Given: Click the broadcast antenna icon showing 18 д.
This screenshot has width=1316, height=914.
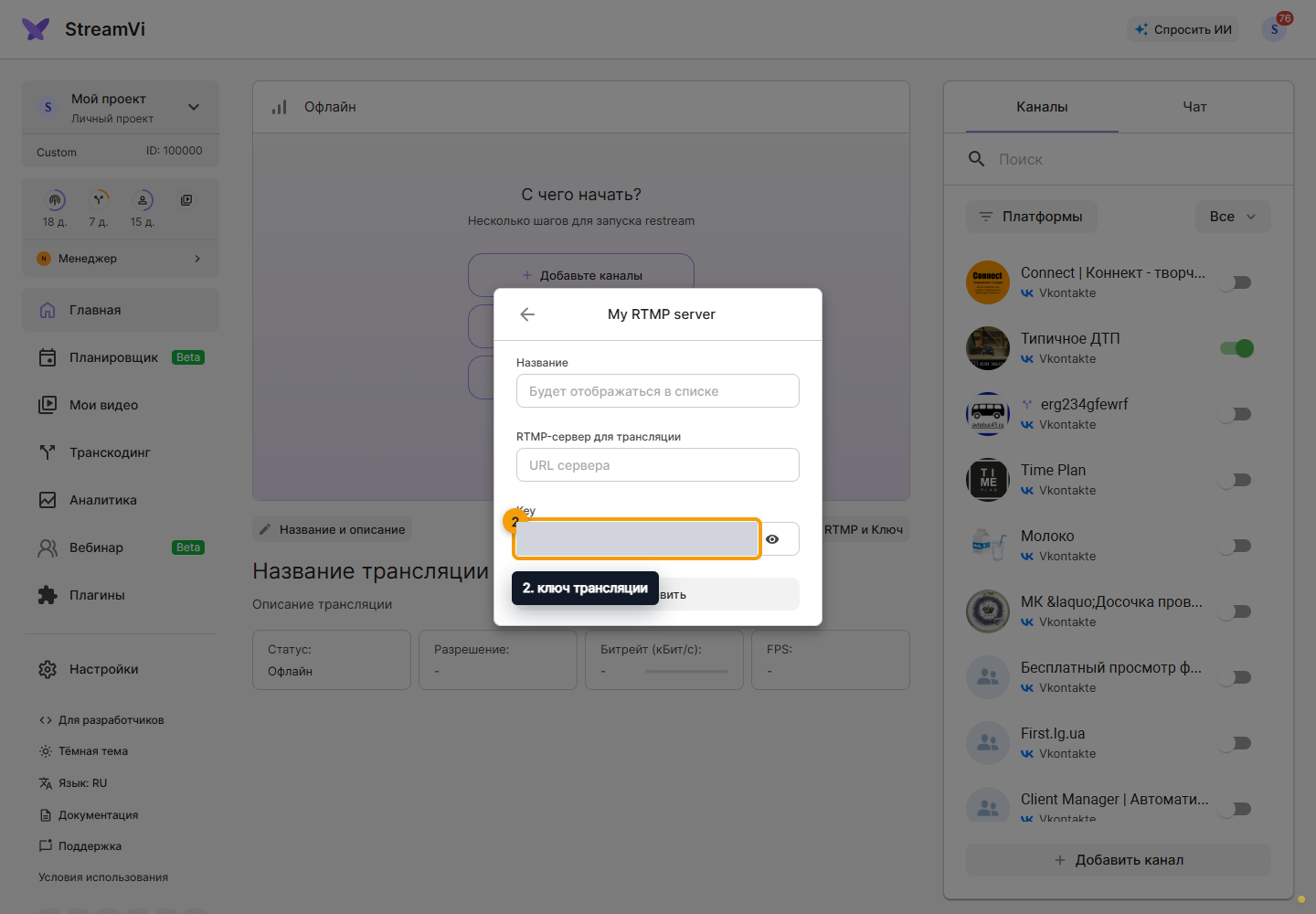Looking at the screenshot, I should pos(56,200).
